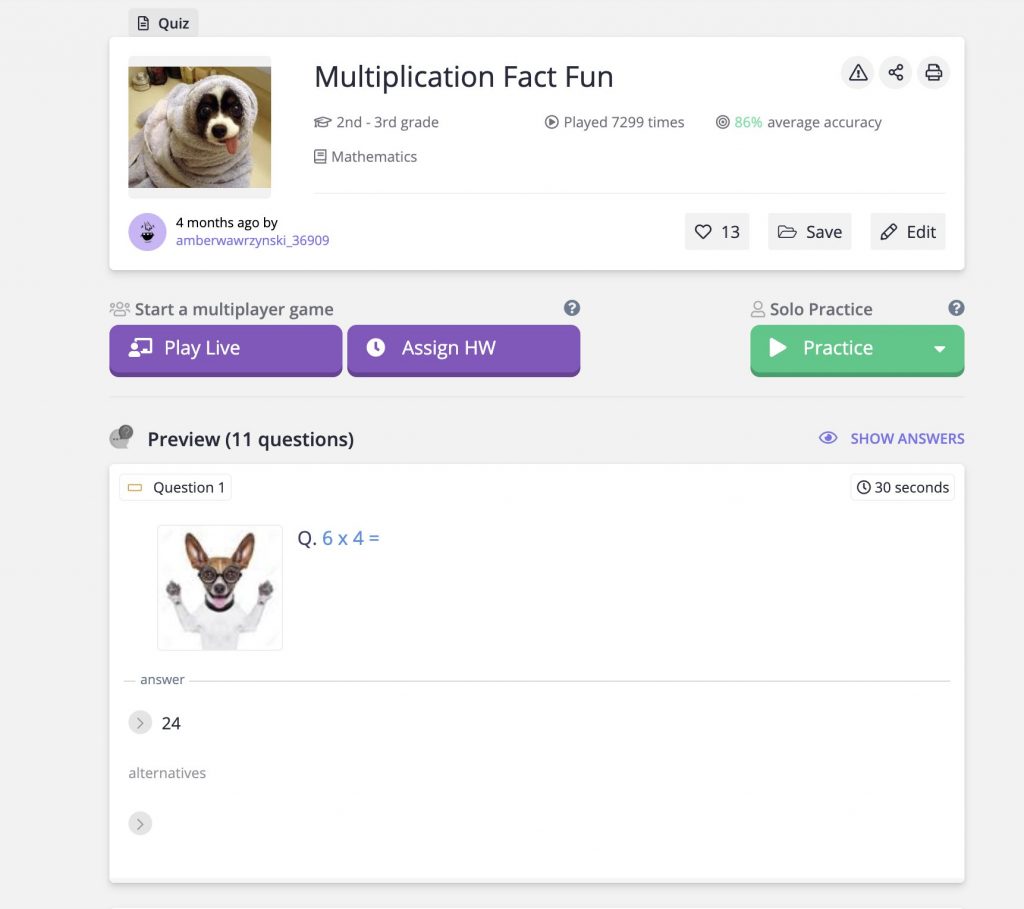Click the "4 months ago by" text

tap(227, 223)
